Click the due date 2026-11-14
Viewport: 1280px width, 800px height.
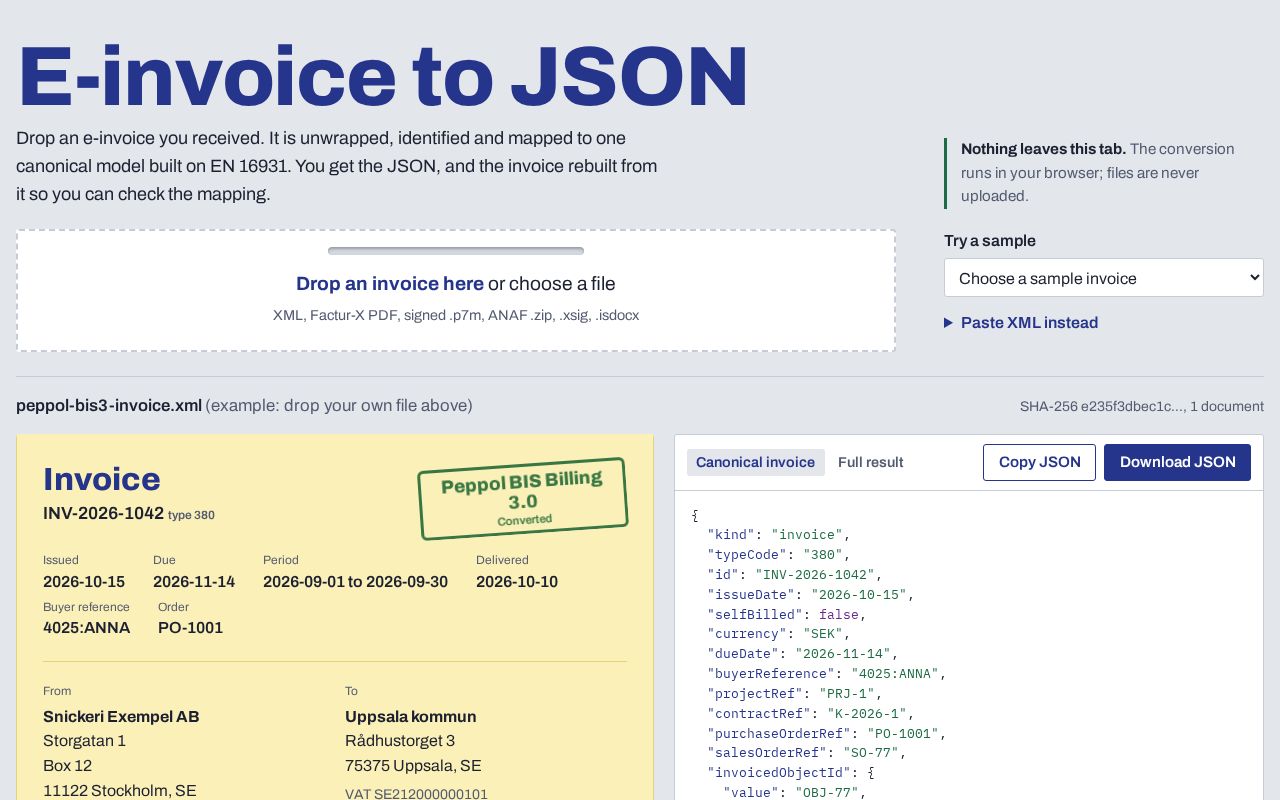pyautogui.click(x=194, y=582)
